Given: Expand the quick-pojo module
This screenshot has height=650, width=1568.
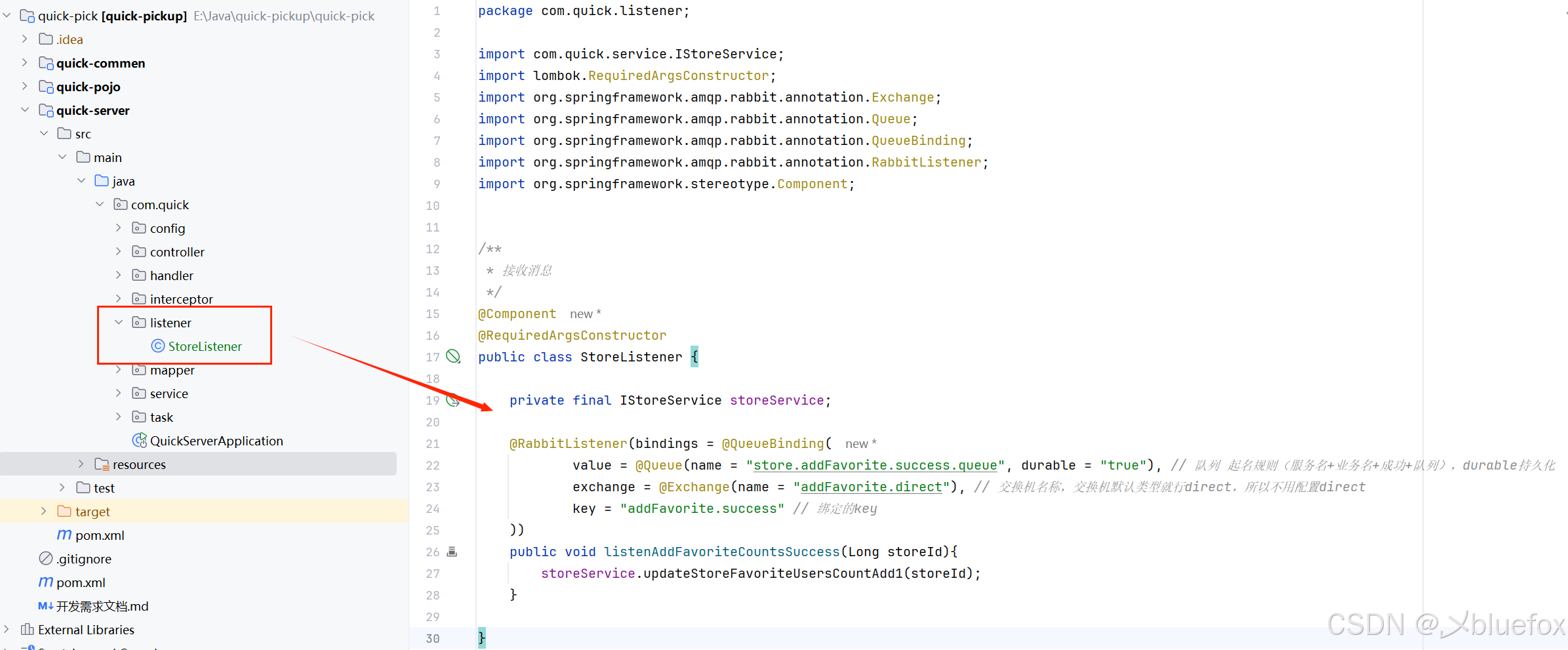Looking at the screenshot, I should coord(25,87).
